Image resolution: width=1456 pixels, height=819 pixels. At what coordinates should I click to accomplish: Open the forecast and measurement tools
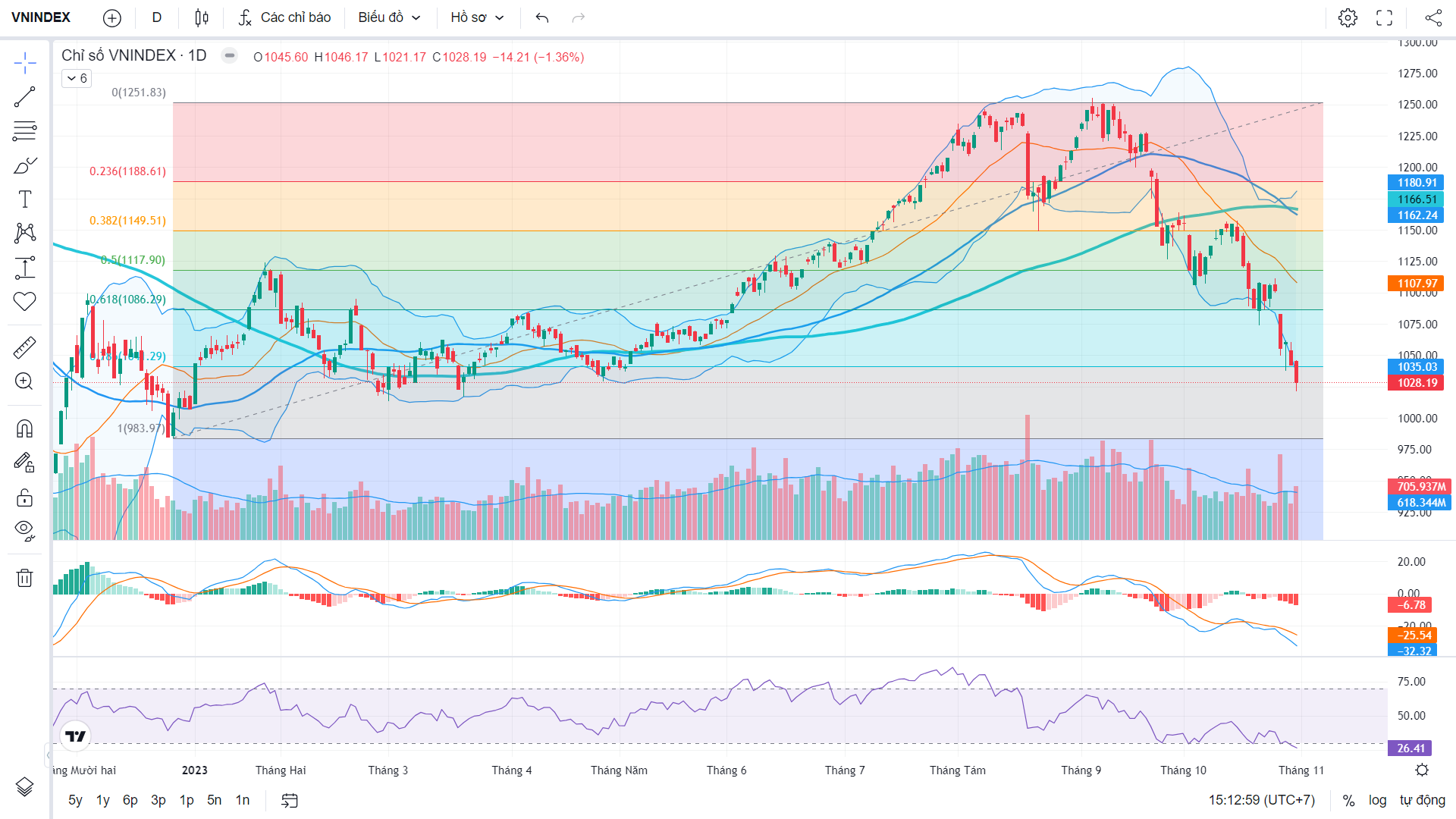point(24,268)
